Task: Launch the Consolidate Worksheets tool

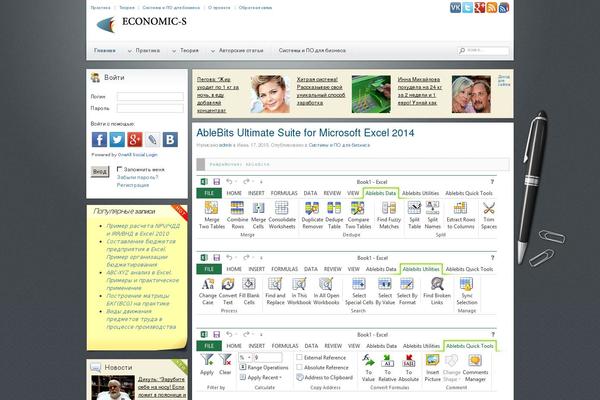Action: 282,216
